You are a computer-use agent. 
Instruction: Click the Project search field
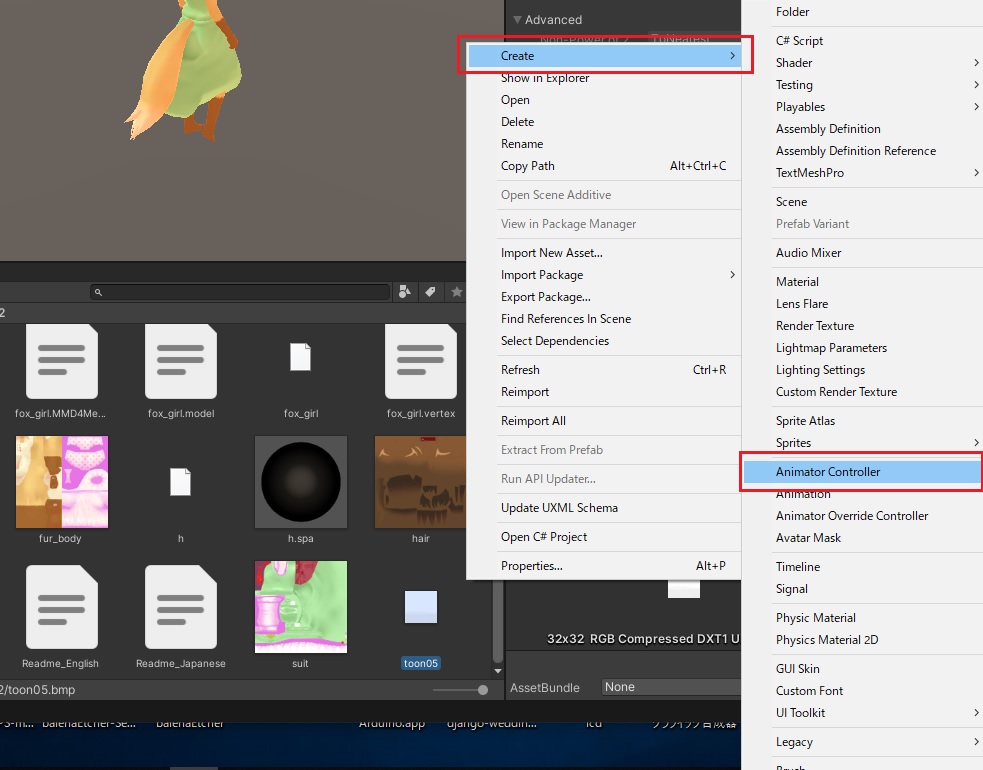tap(240, 292)
